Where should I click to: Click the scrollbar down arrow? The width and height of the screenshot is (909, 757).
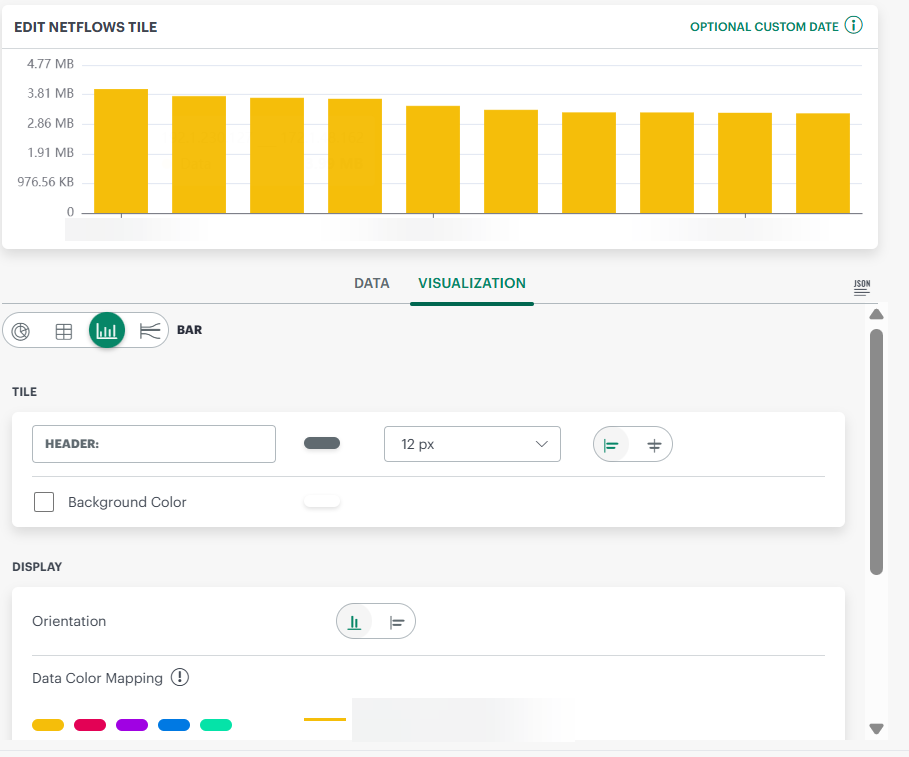click(x=877, y=729)
